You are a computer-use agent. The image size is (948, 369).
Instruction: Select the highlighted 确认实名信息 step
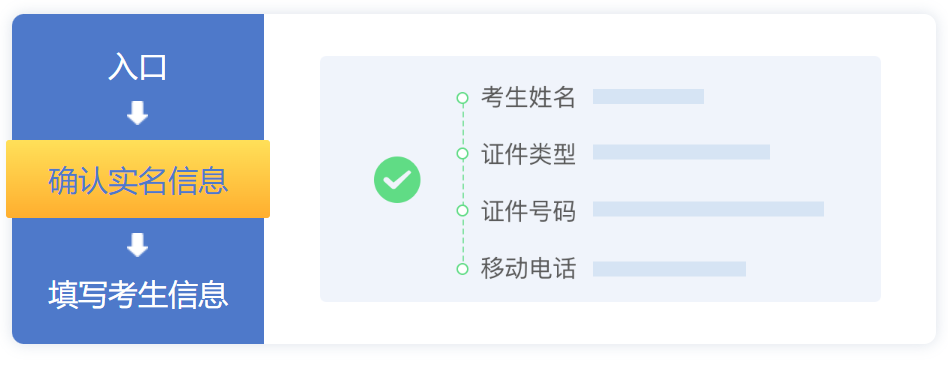[138, 179]
